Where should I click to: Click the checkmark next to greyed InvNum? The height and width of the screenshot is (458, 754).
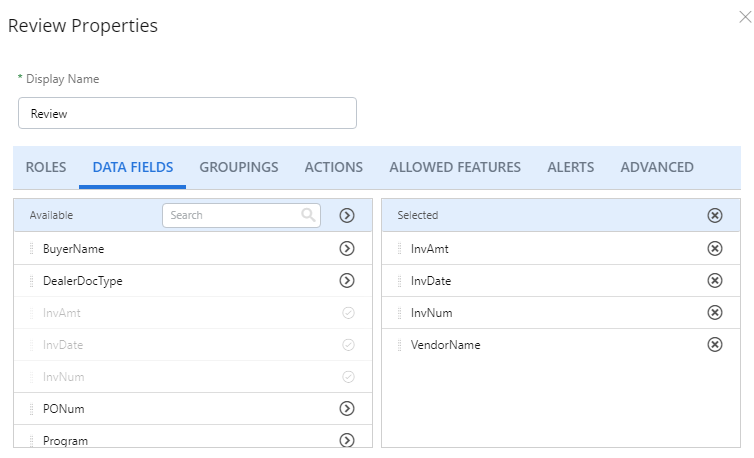[x=348, y=377]
